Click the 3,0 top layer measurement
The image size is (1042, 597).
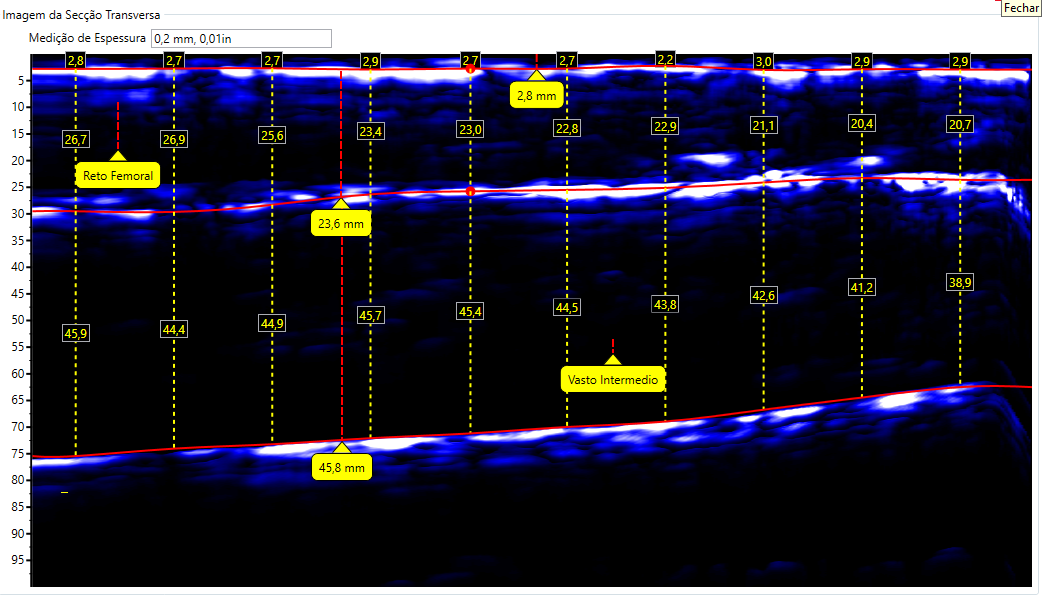pyautogui.click(x=763, y=61)
